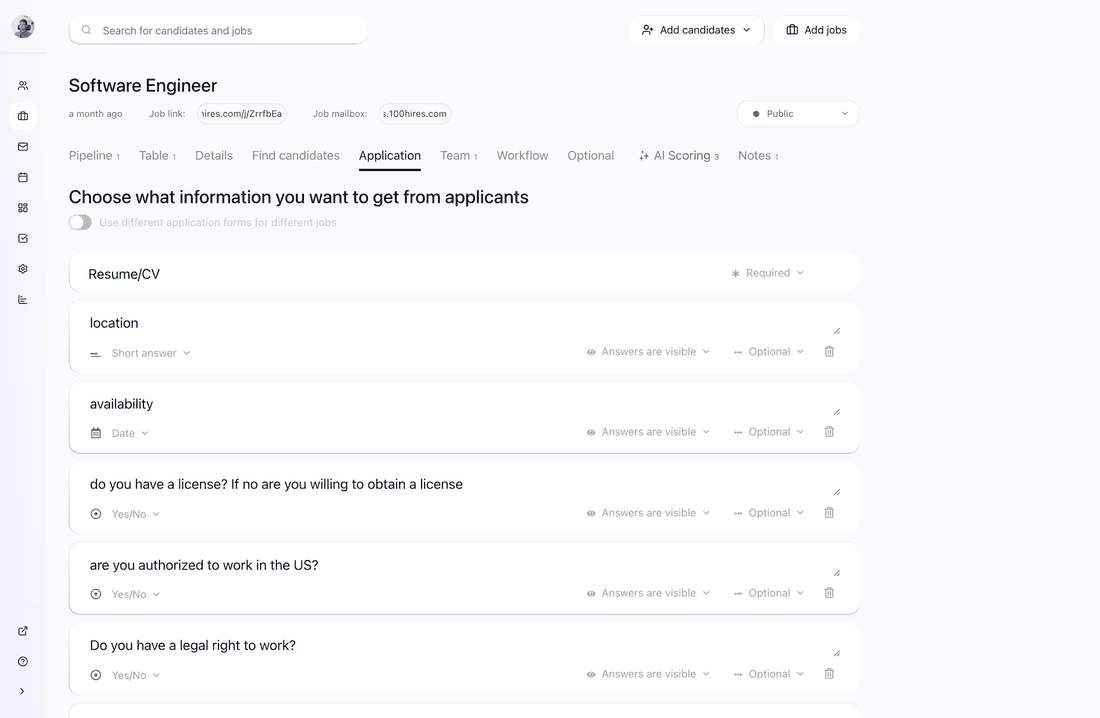Focus the candidates and jobs search field
1100x718 pixels.
click(217, 30)
